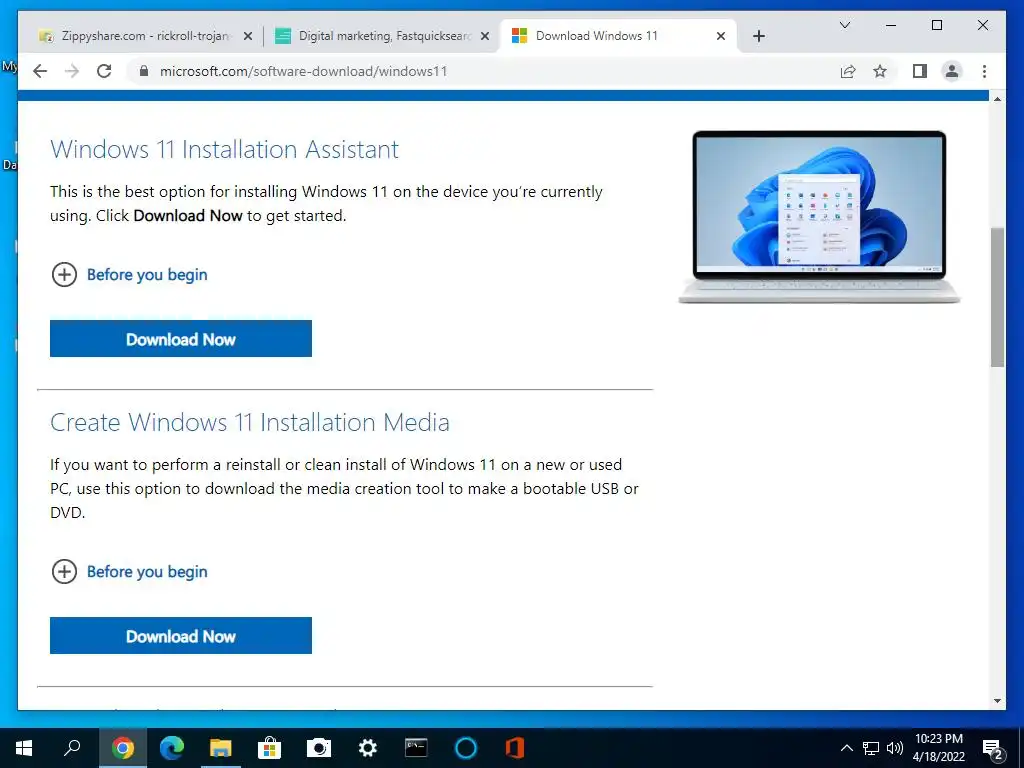Close the Zippyshare tab
The height and width of the screenshot is (768, 1024).
(248, 37)
